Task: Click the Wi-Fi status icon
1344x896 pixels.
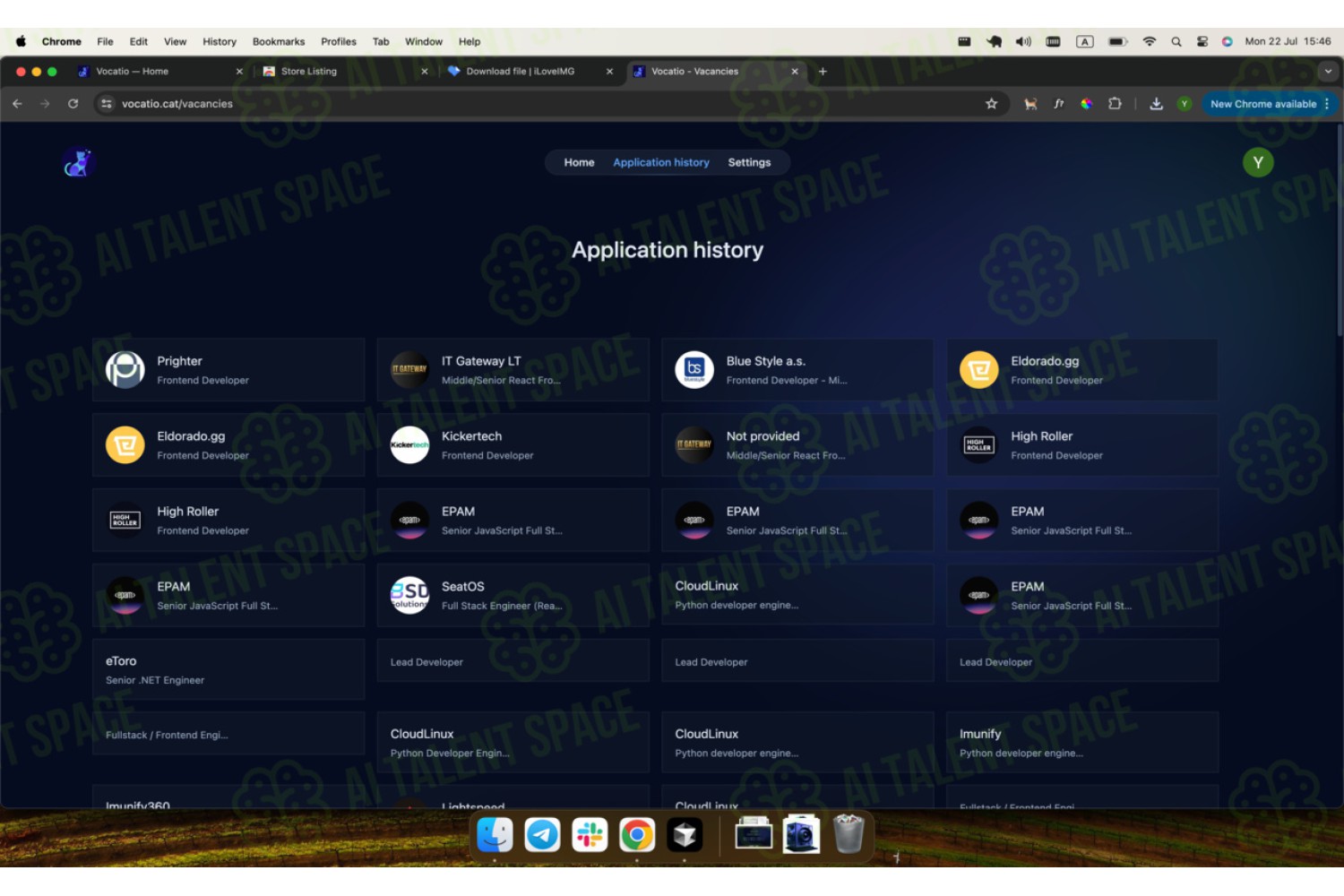Action: pyautogui.click(x=1150, y=41)
